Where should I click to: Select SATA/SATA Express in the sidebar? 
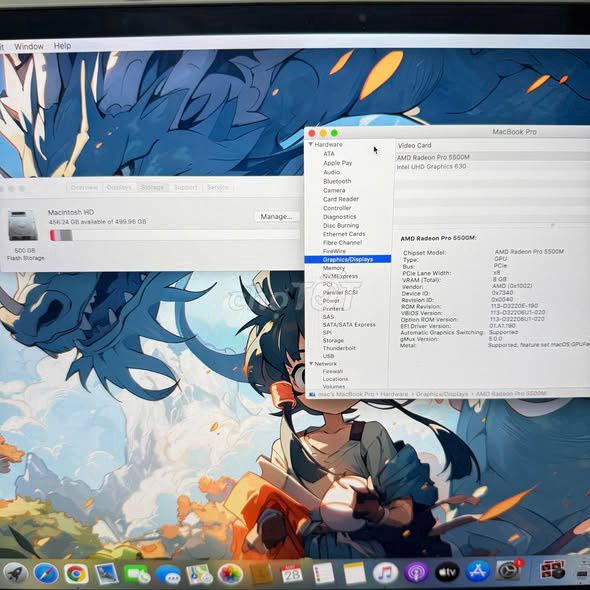click(x=349, y=324)
